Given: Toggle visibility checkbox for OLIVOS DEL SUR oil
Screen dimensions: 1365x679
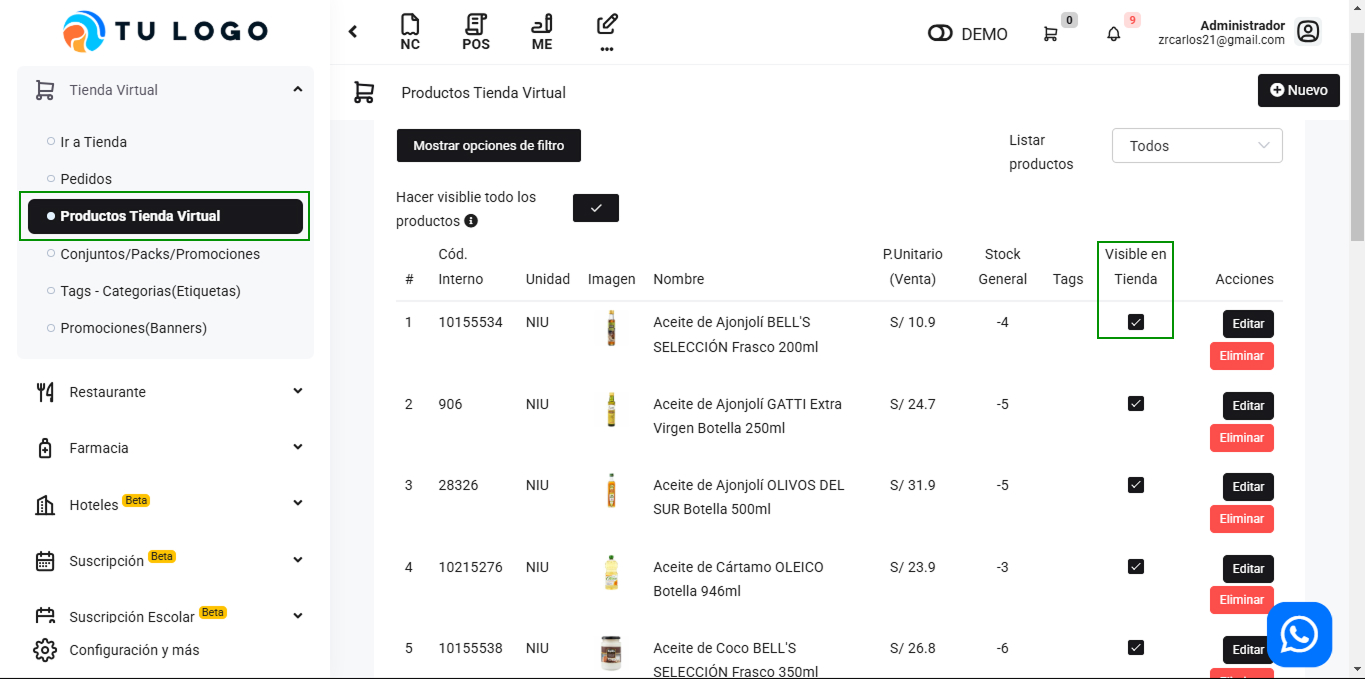Looking at the screenshot, I should coord(1135,485).
